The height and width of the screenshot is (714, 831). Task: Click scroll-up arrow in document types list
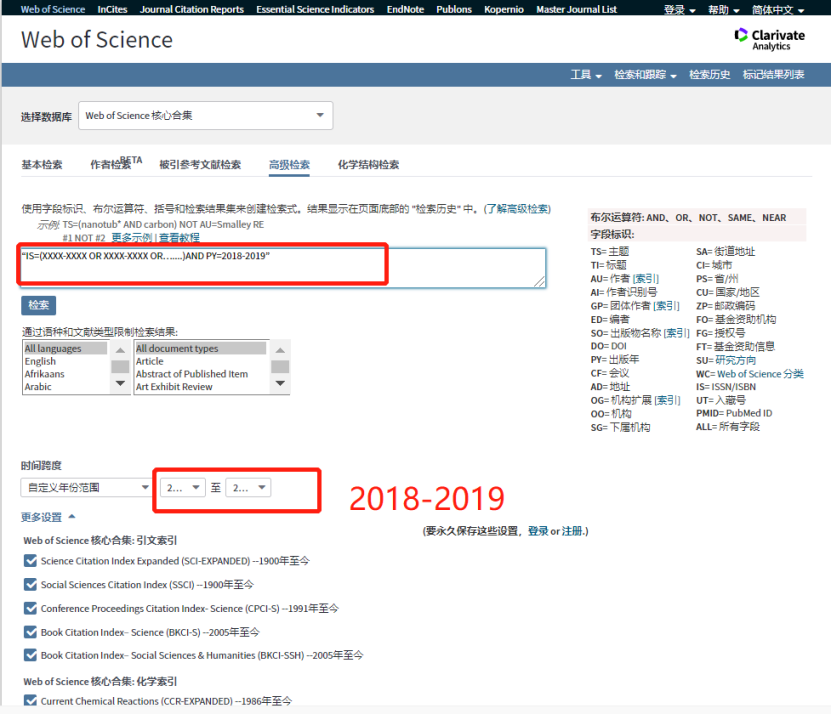coord(280,350)
